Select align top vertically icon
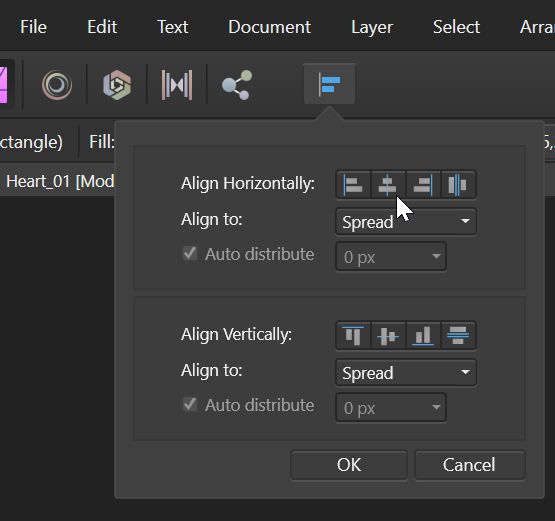Viewport: 555px width, 521px height. (x=353, y=336)
